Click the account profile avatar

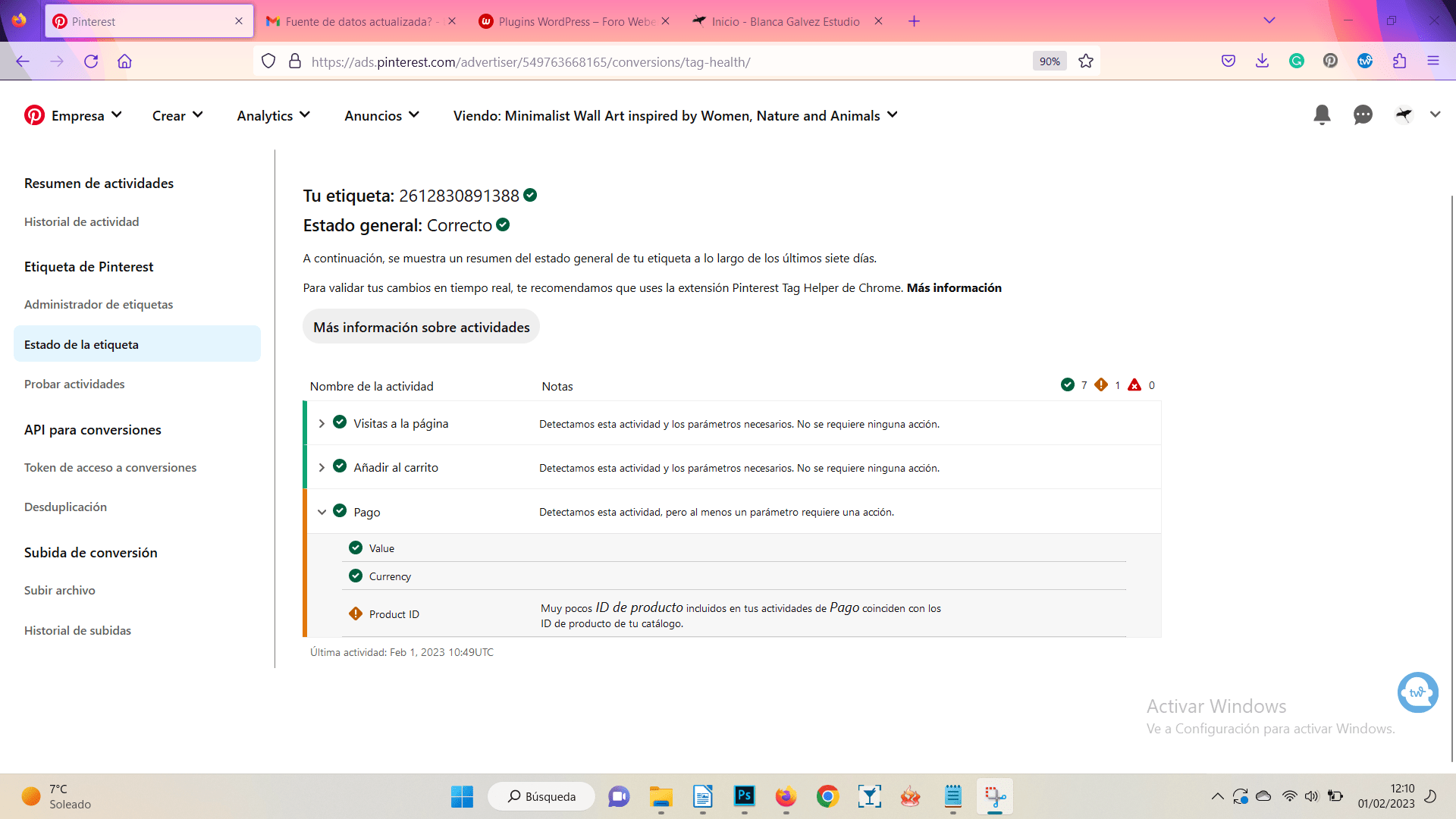pyautogui.click(x=1404, y=115)
